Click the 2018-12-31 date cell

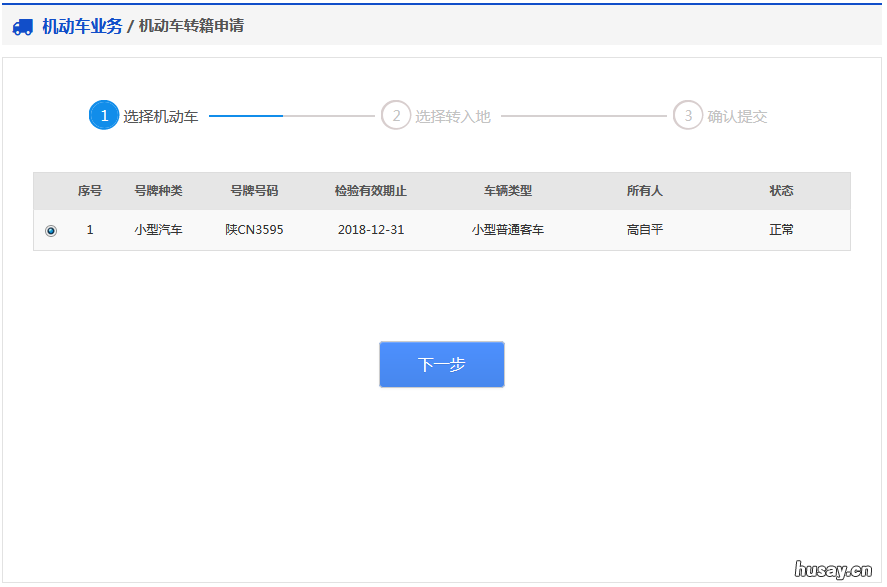371,230
